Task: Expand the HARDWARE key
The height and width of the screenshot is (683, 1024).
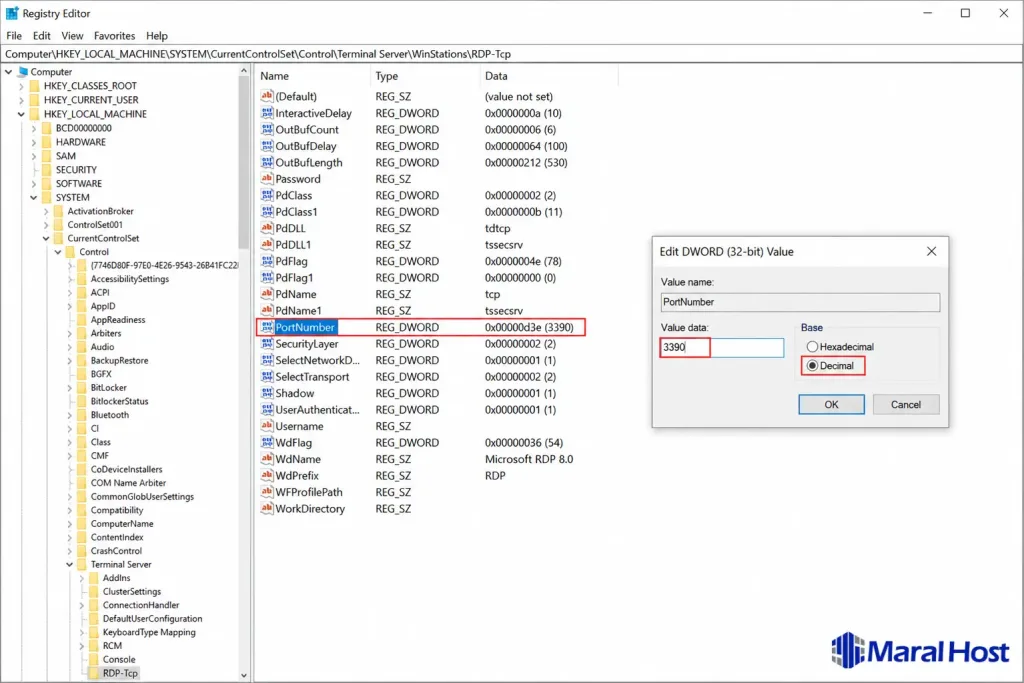Action: coord(33,142)
